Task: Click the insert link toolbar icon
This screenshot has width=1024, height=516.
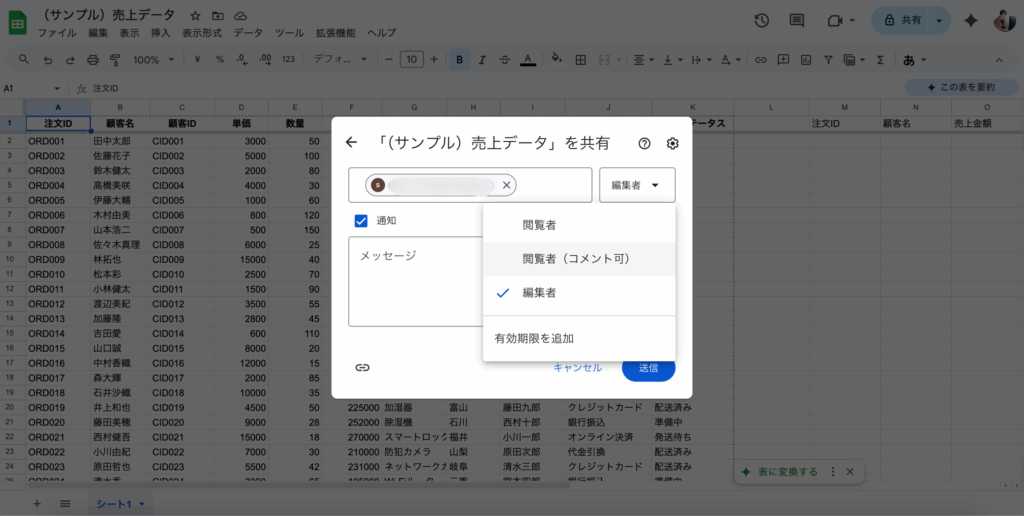Action: click(x=760, y=59)
